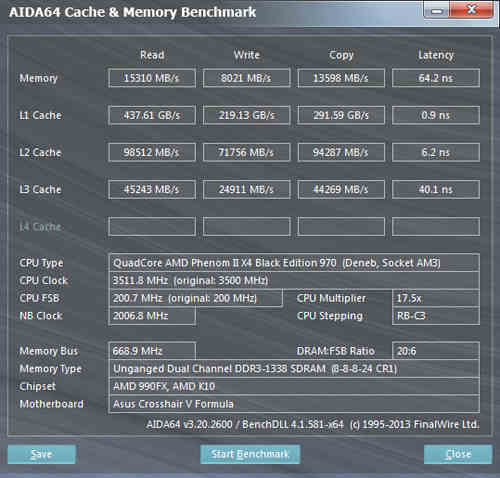Click the CPU Clock value field

[294, 280]
